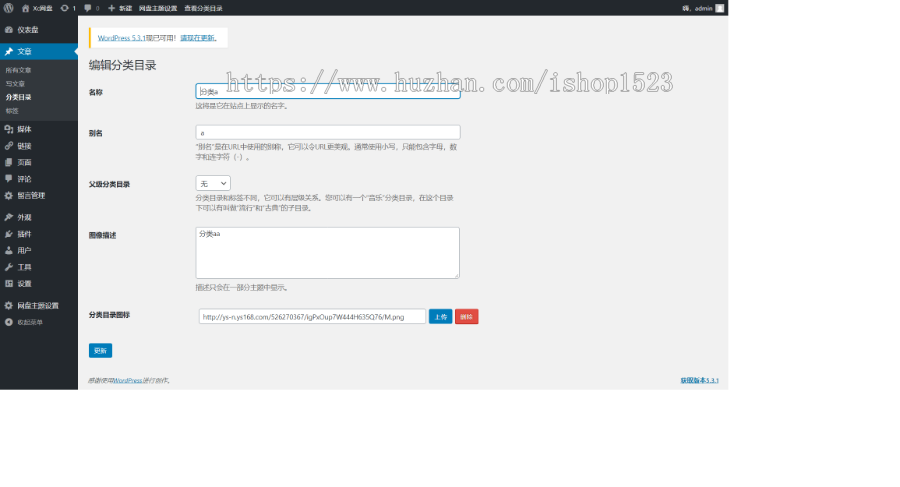This screenshot has width=900, height=487.
Task: Open 仪表盘 dashboard in sidebar
Action: [x=38, y=30]
